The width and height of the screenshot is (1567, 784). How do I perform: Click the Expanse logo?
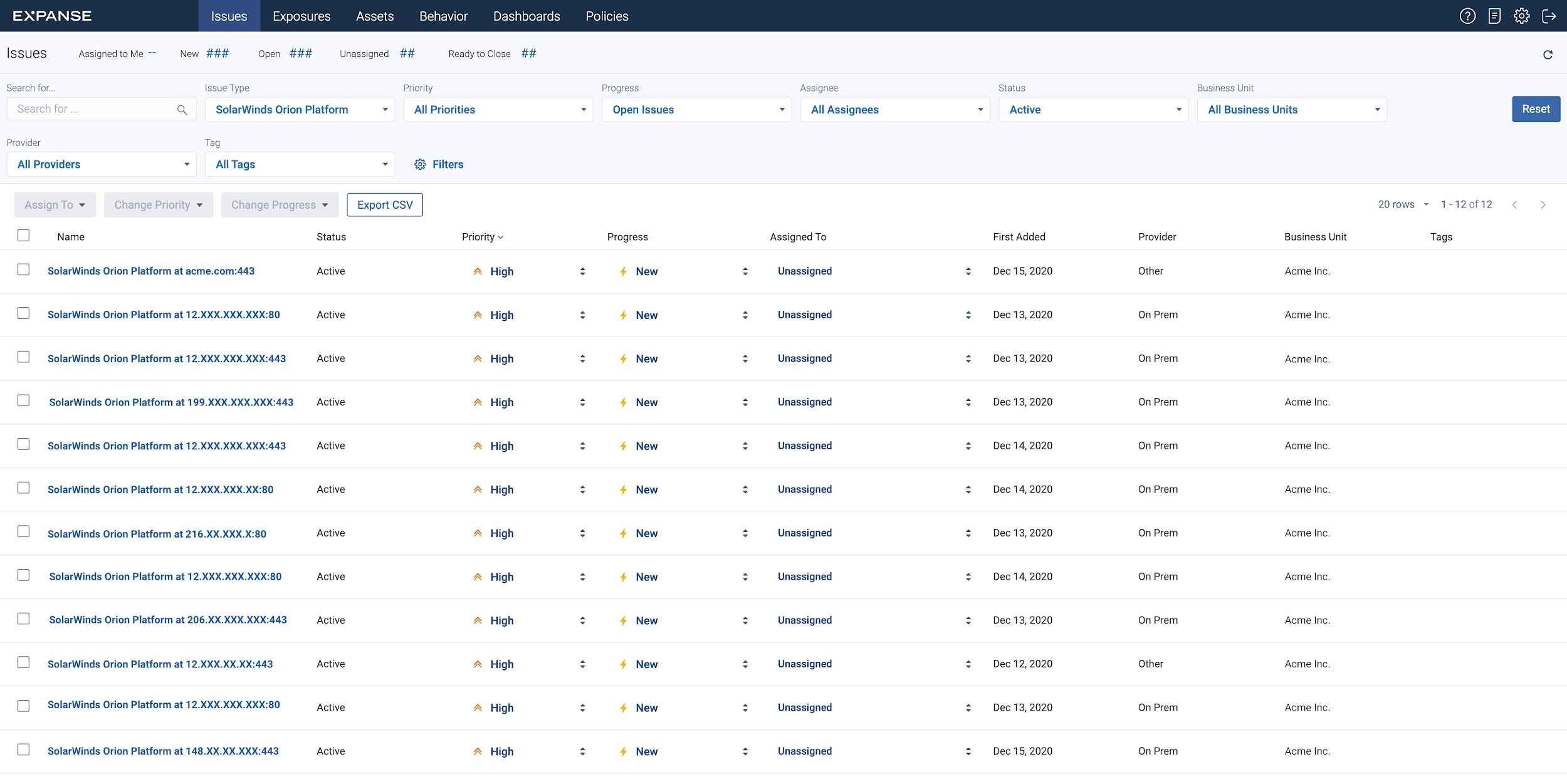pyautogui.click(x=53, y=16)
